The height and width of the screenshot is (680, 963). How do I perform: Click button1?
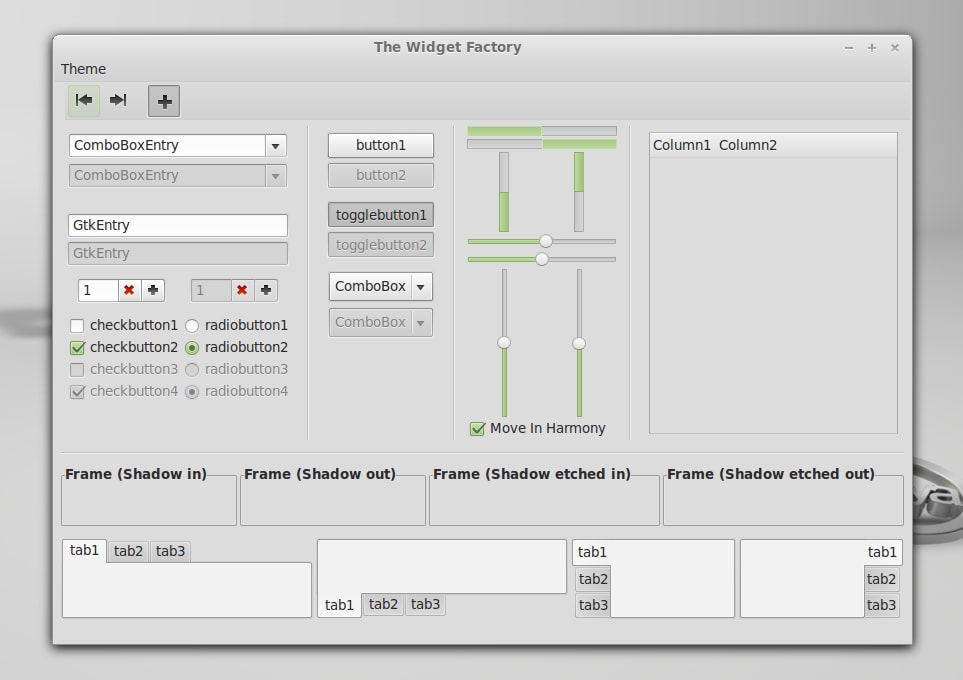pos(381,145)
